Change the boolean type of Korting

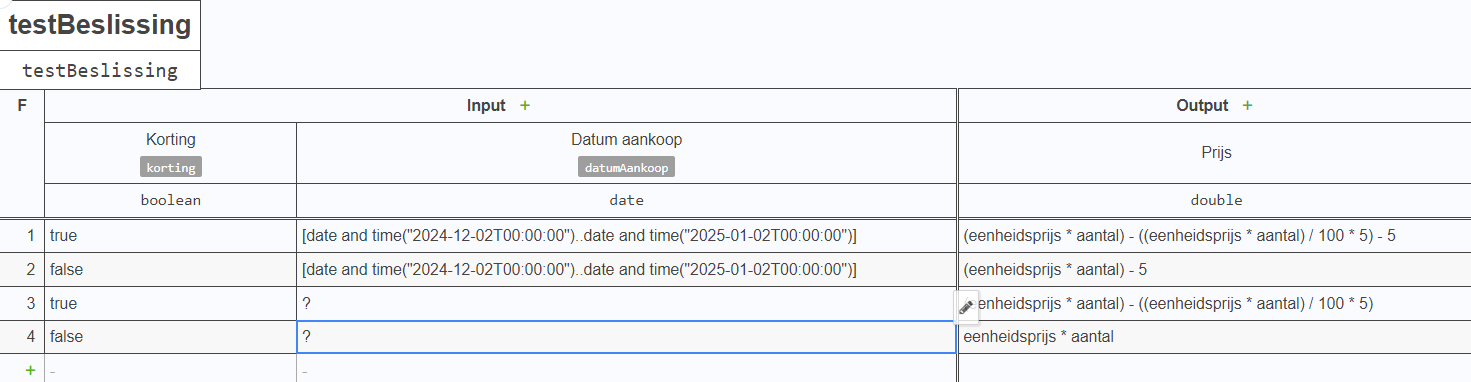171,200
